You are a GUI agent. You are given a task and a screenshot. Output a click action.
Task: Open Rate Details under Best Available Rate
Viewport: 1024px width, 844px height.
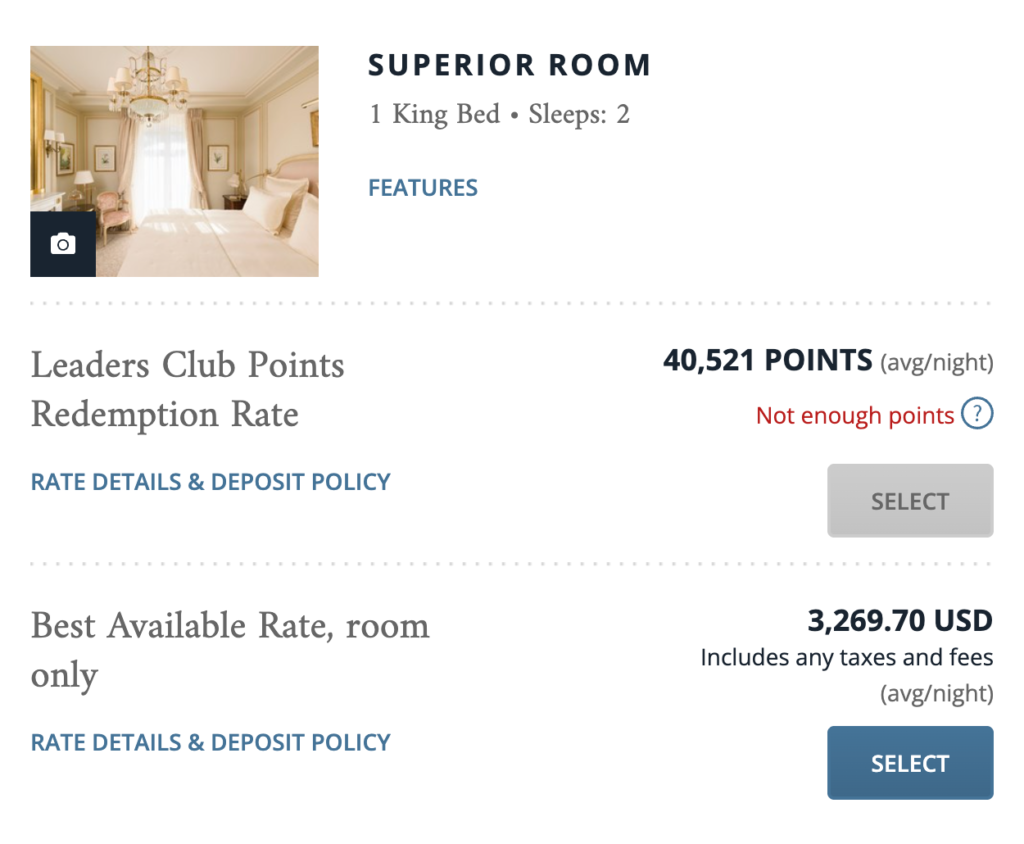coord(210,743)
